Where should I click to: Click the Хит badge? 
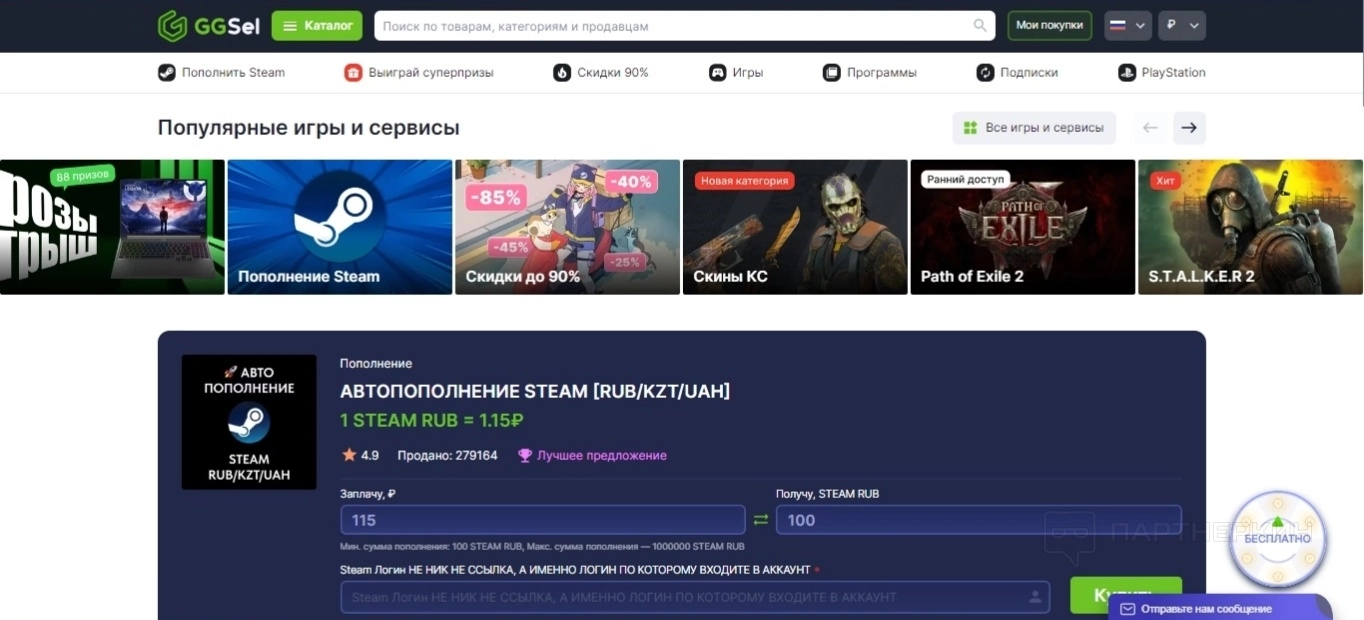coord(1165,181)
